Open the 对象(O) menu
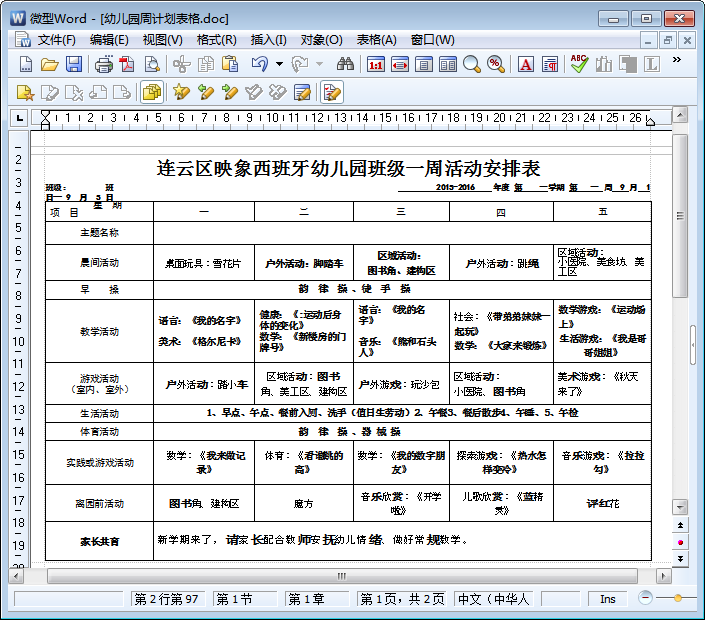Image resolution: width=705 pixels, height=620 pixels. coord(321,40)
